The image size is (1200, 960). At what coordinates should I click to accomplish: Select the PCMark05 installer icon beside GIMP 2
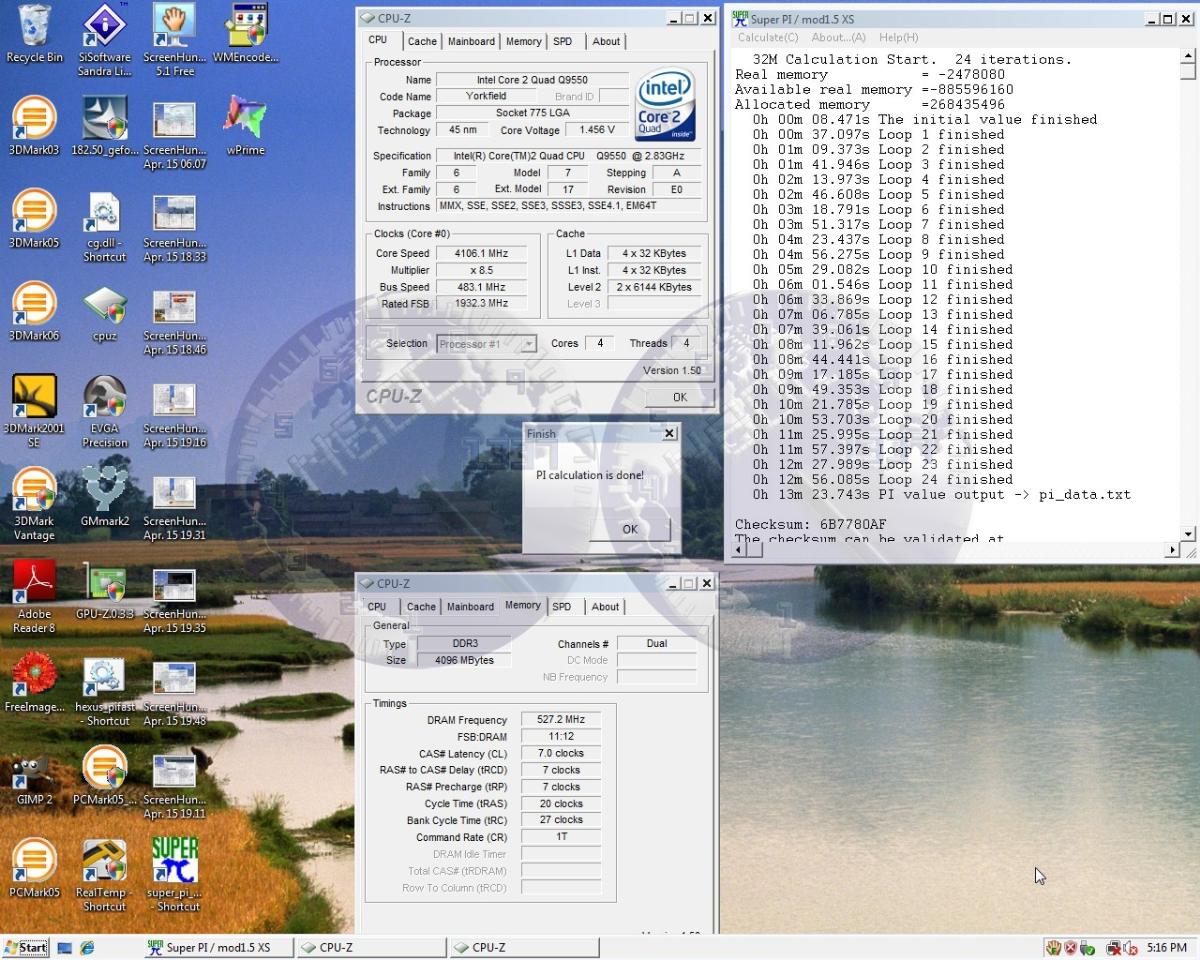click(104, 777)
